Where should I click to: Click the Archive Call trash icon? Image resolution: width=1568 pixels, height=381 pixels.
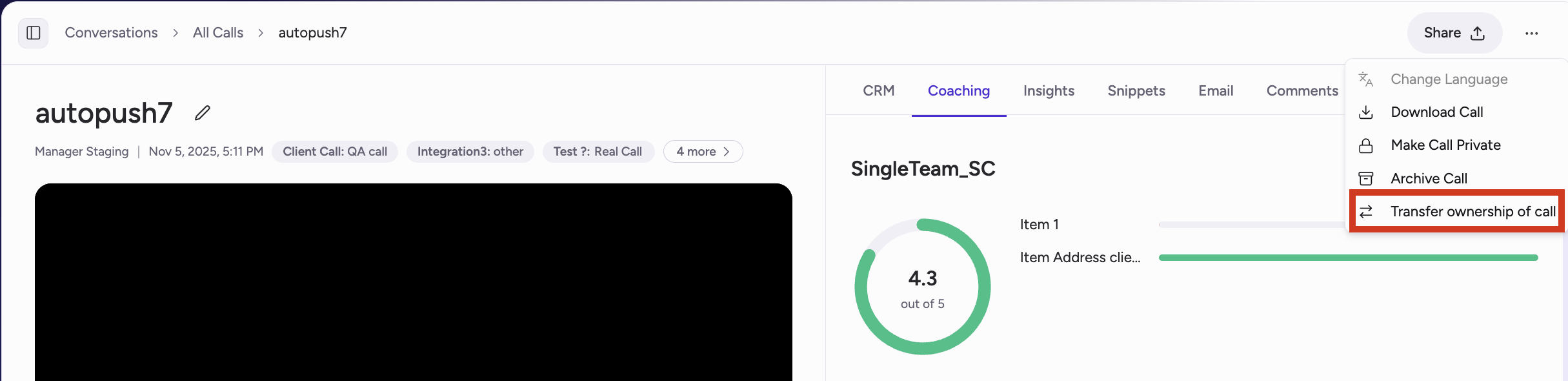click(x=1366, y=178)
